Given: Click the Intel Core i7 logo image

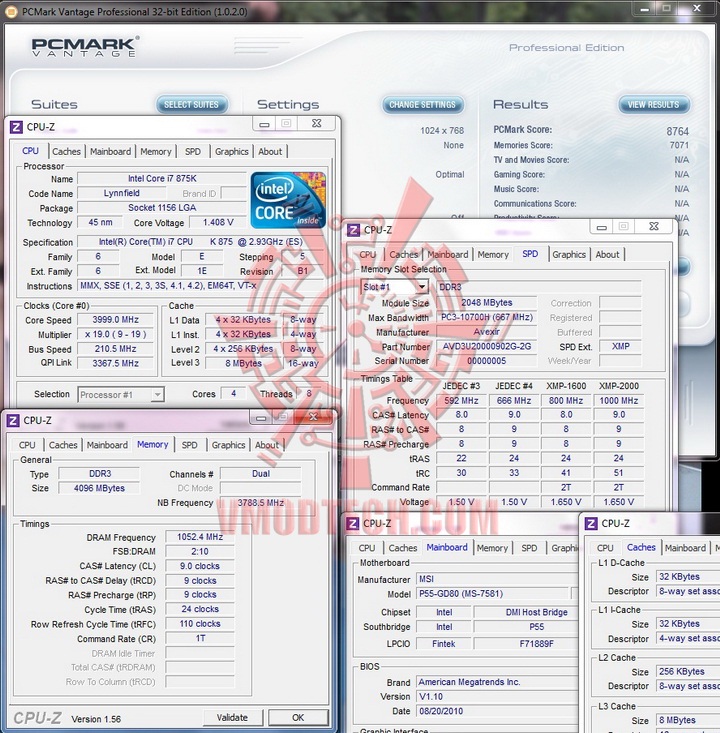Looking at the screenshot, I should pos(288,200).
